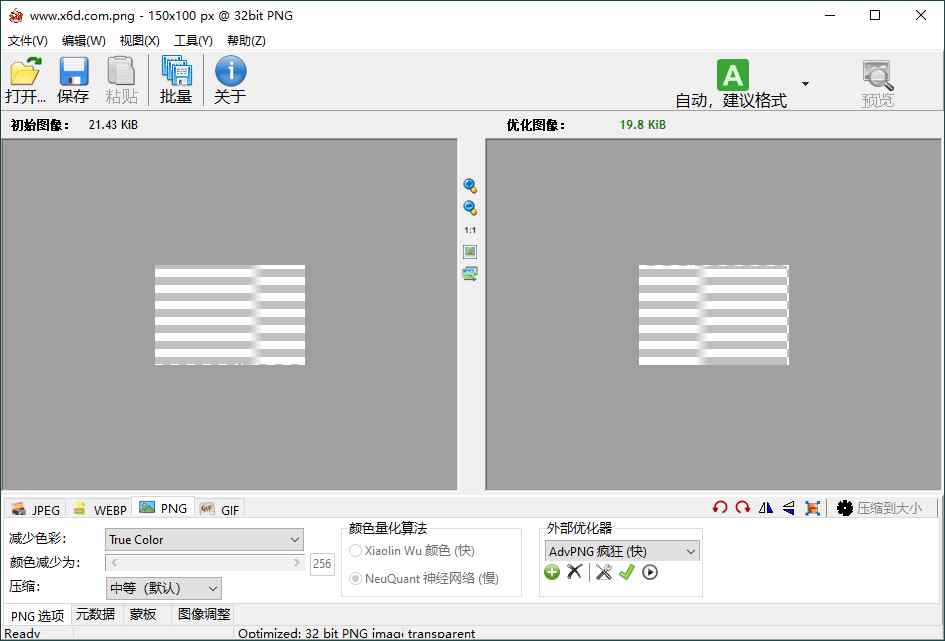Flip the image horizontally
This screenshot has height=641, width=945.
pos(765,508)
